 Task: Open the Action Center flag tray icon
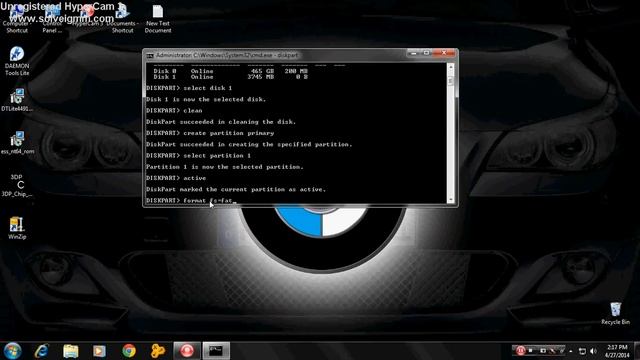click(582, 351)
